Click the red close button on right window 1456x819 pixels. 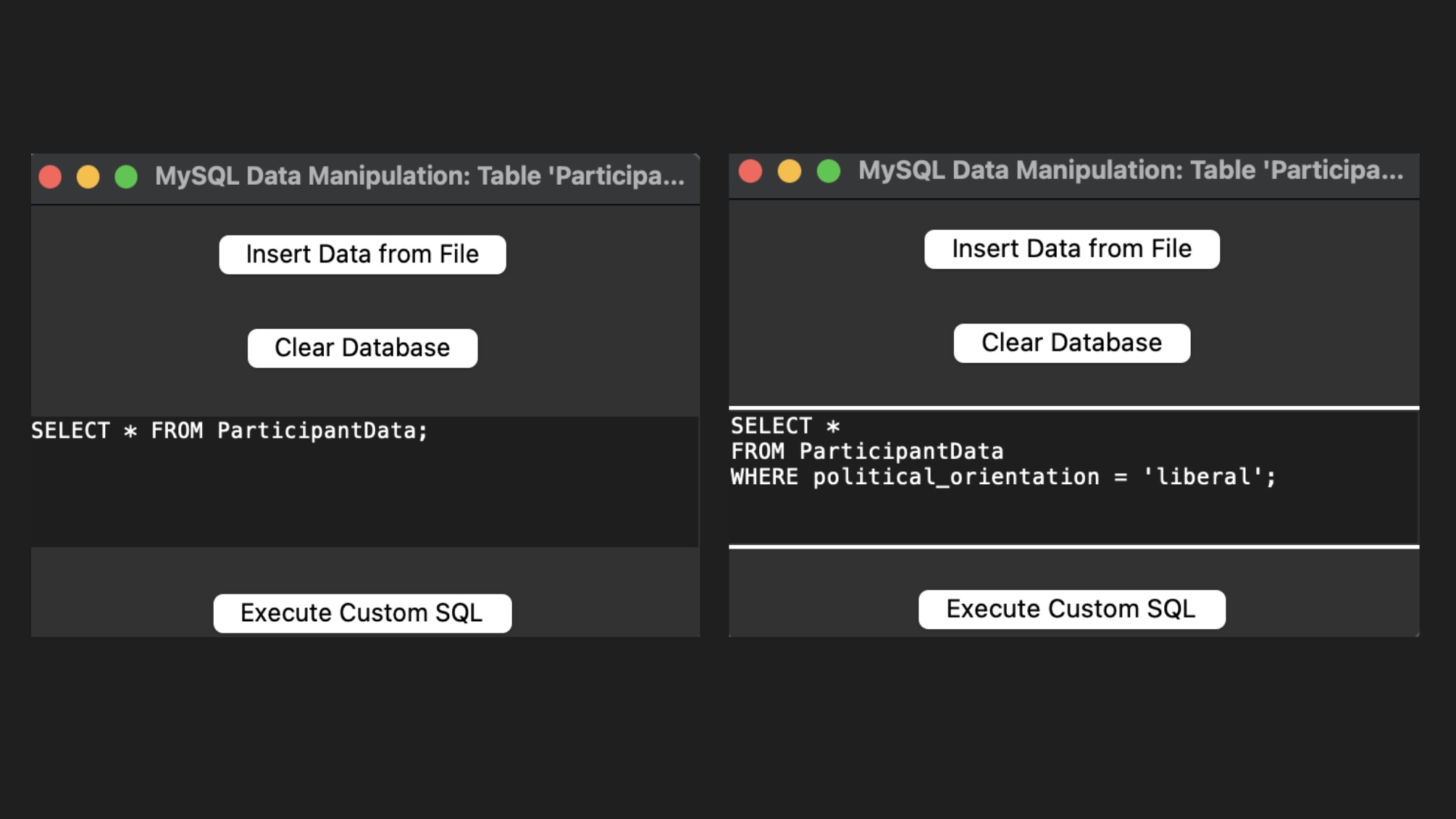coord(750,172)
